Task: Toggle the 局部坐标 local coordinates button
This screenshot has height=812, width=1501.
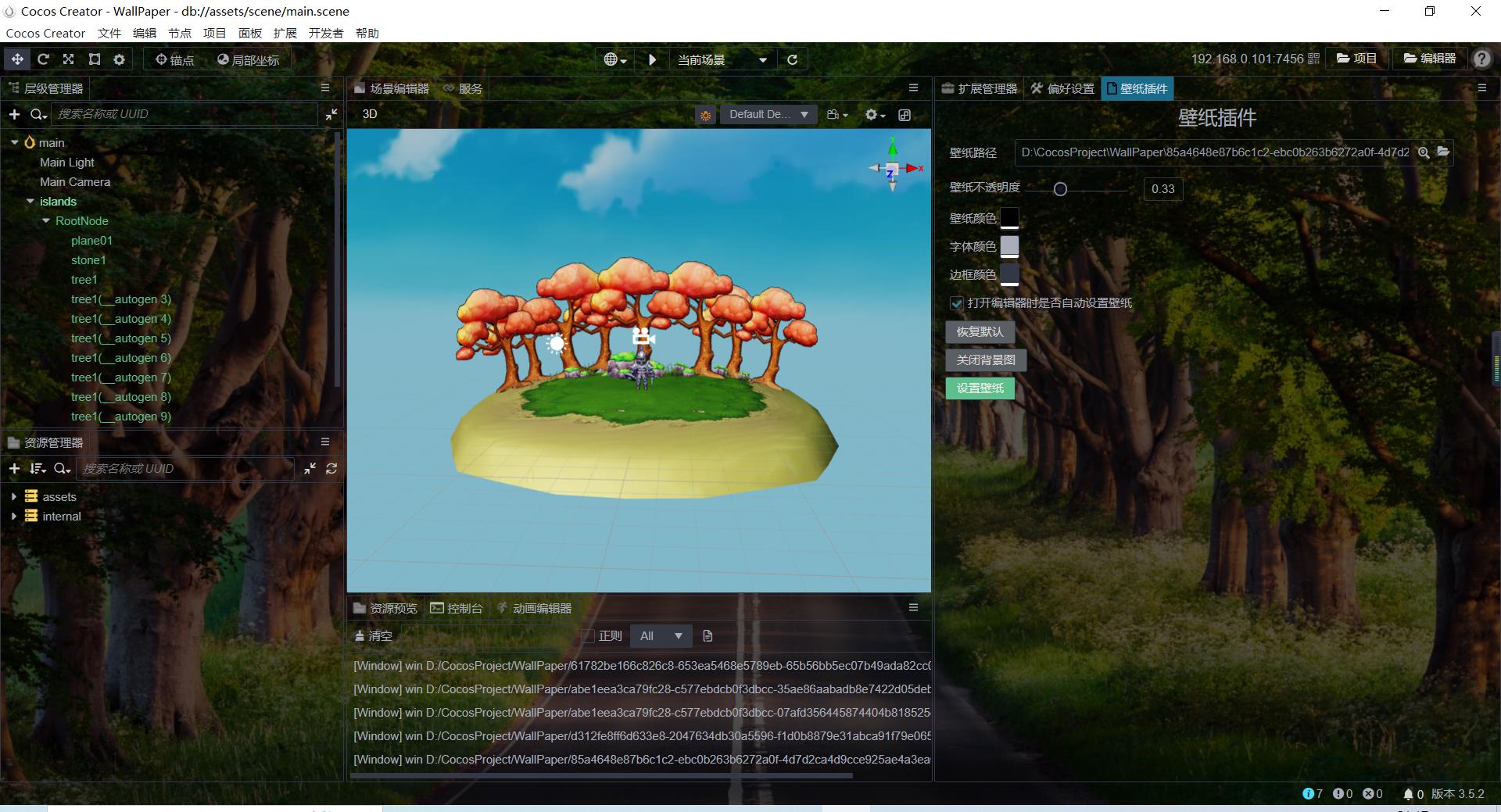Action: (x=248, y=59)
